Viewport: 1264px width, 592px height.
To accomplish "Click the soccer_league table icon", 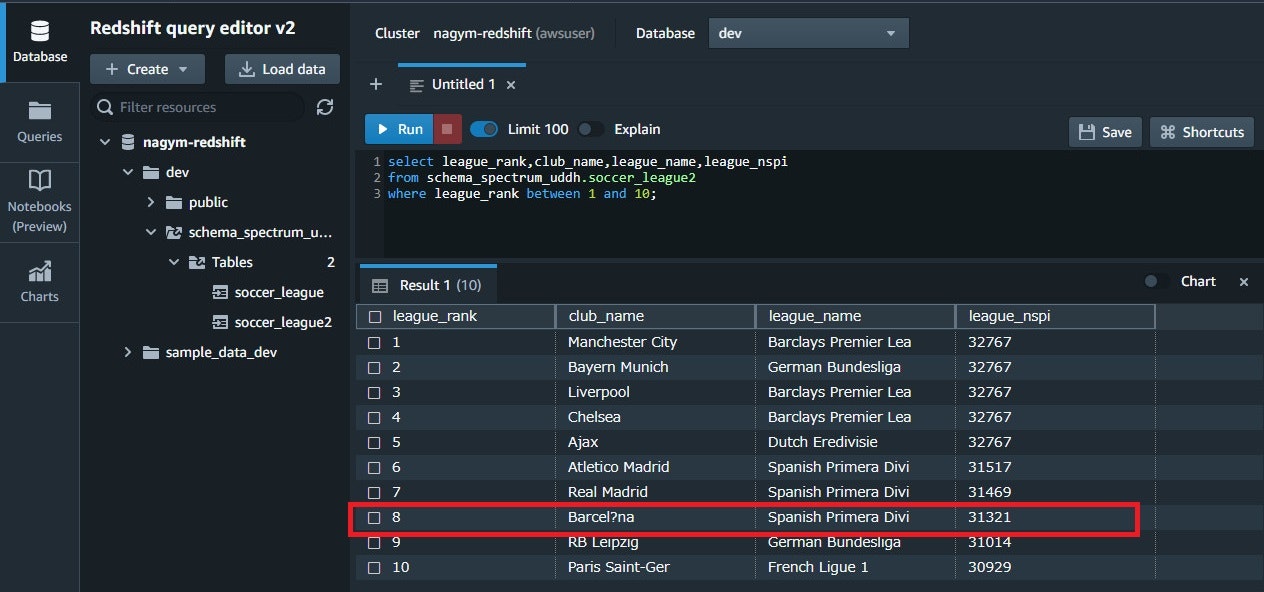I will [221, 292].
